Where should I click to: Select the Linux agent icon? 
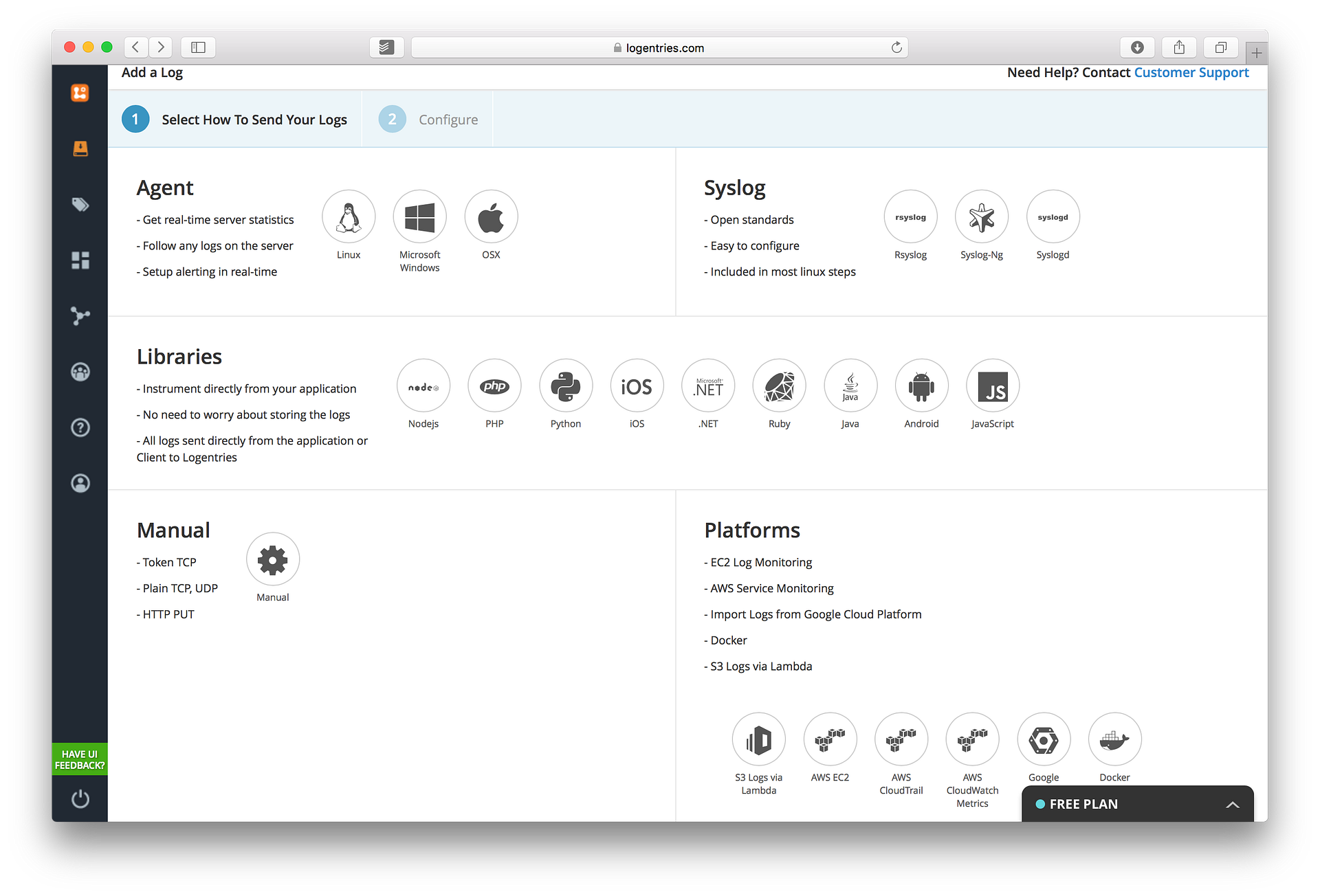click(x=349, y=217)
